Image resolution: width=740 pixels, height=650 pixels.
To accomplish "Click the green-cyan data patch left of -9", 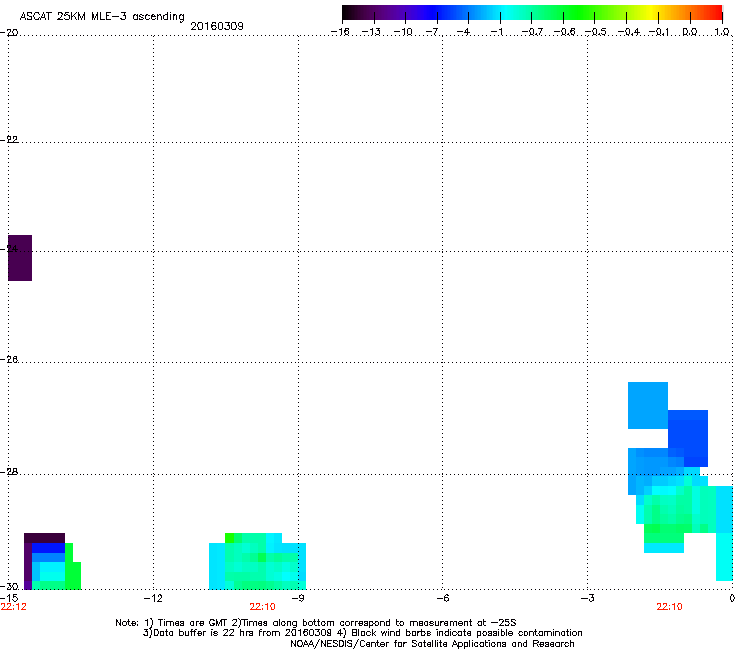I will coord(258,562).
